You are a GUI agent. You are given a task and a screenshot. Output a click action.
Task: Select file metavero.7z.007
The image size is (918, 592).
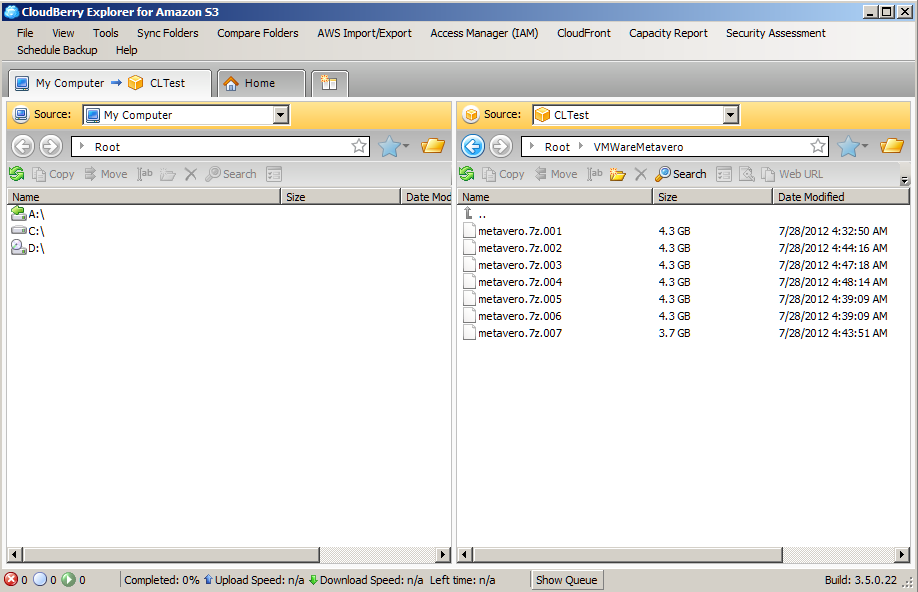[512, 333]
